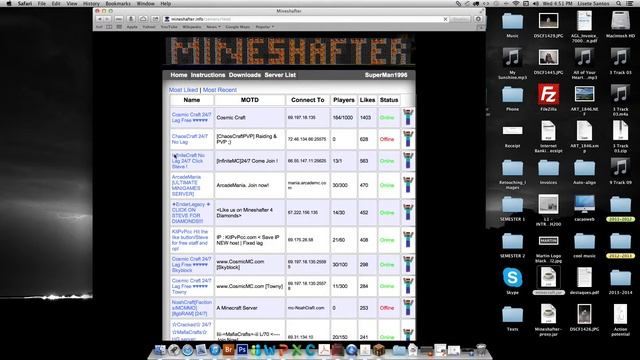The width and height of the screenshot is (640, 360).
Task: Open Finder from the dock
Action: tap(160, 350)
